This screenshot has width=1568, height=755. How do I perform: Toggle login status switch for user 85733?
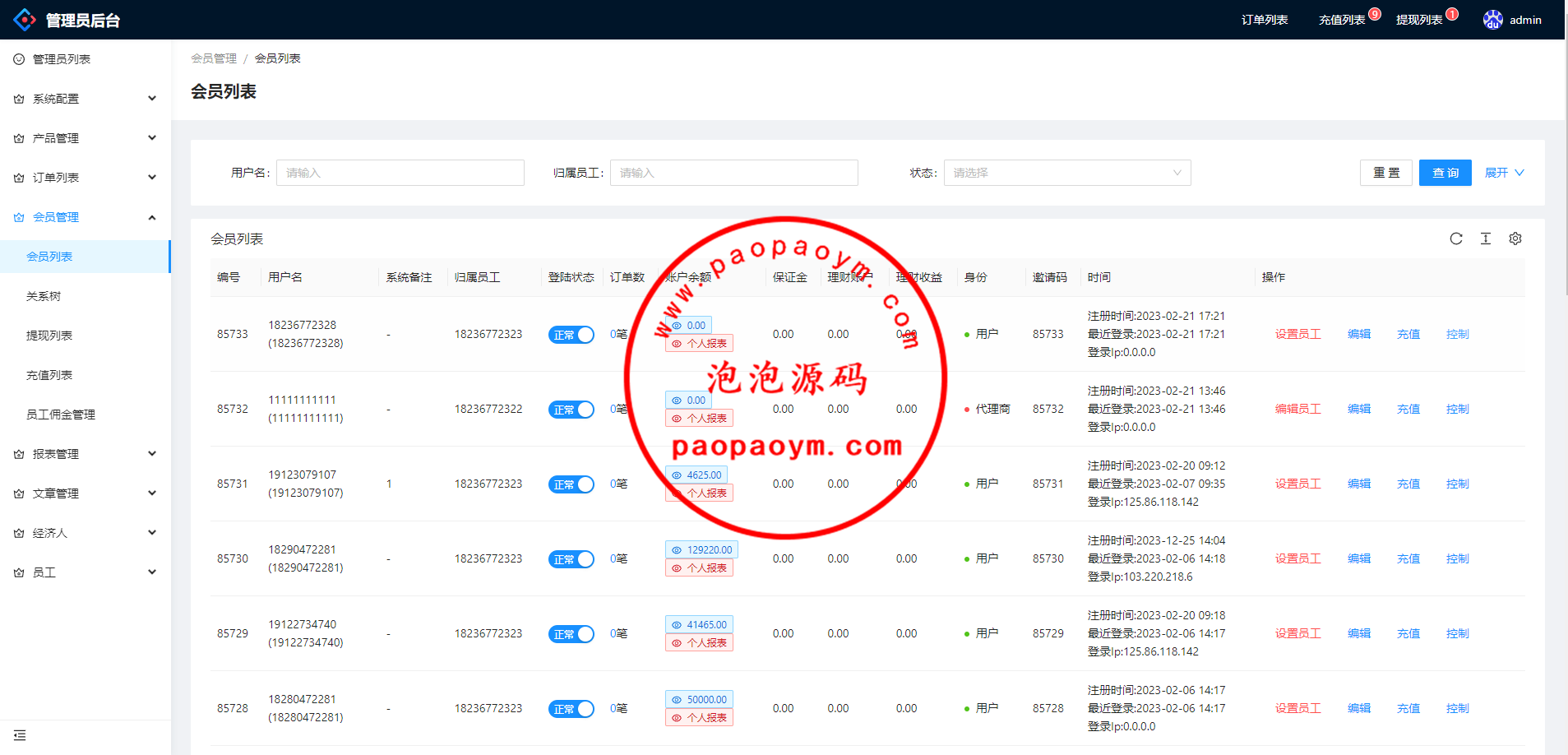(571, 335)
